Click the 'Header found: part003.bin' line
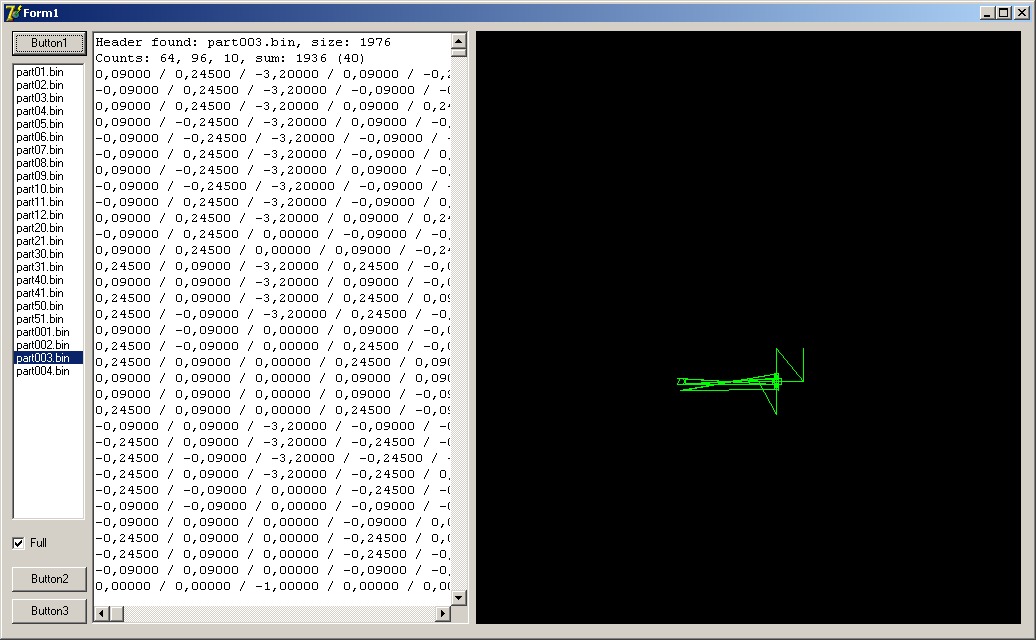 [x=243, y=42]
